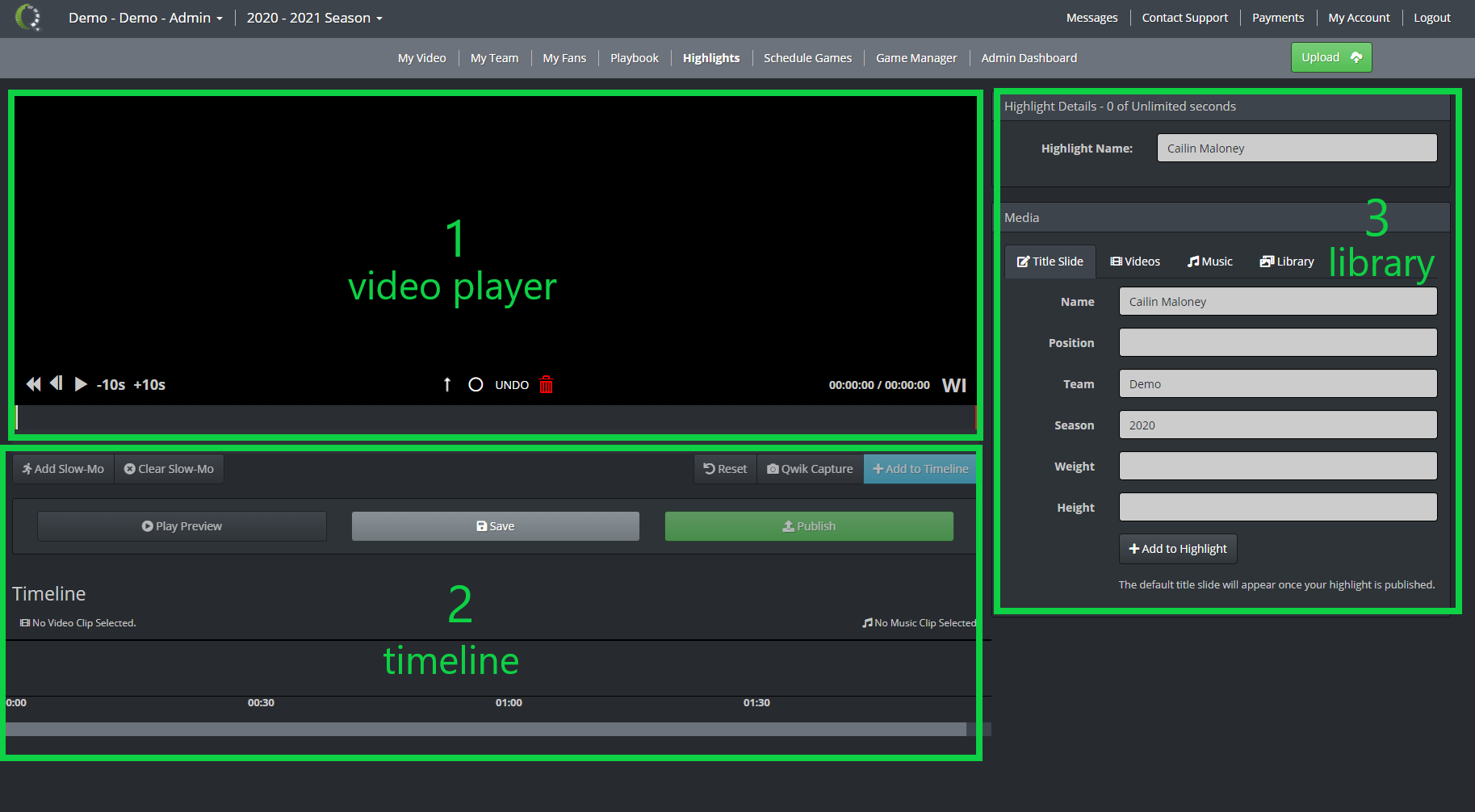Rewind the video to the beginning
This screenshot has height=812, width=1475.
(33, 384)
